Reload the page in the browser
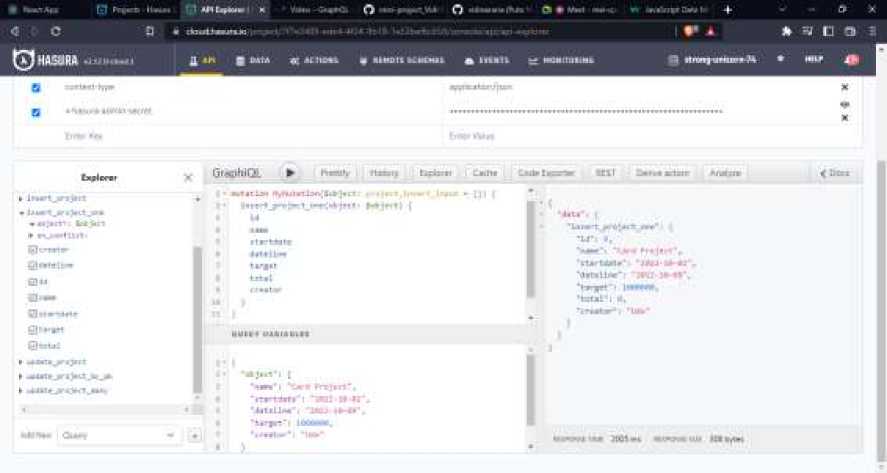Screen dimensions: 887x473 pos(55,31)
